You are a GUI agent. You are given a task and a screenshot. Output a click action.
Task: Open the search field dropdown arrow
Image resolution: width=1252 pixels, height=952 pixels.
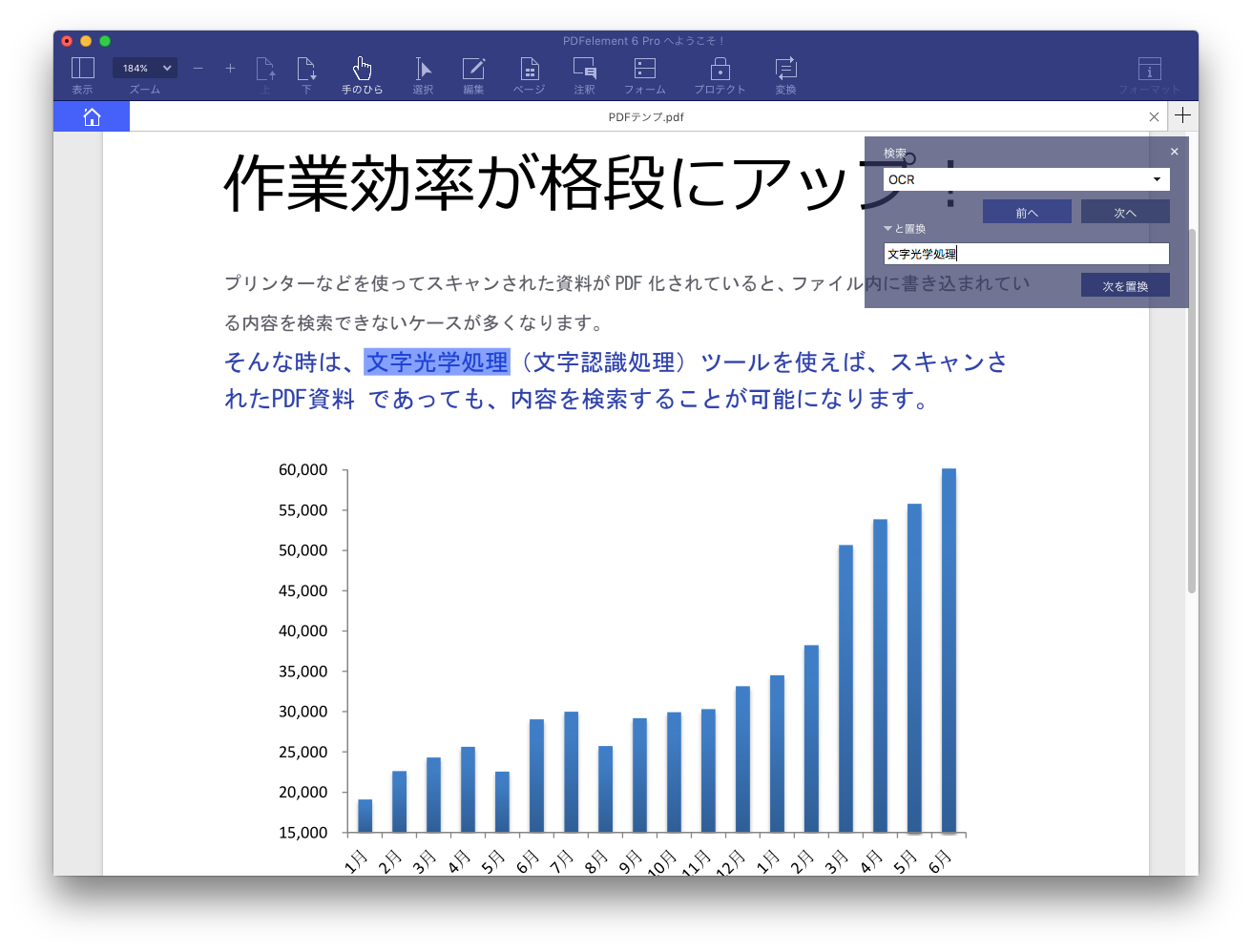[1157, 179]
